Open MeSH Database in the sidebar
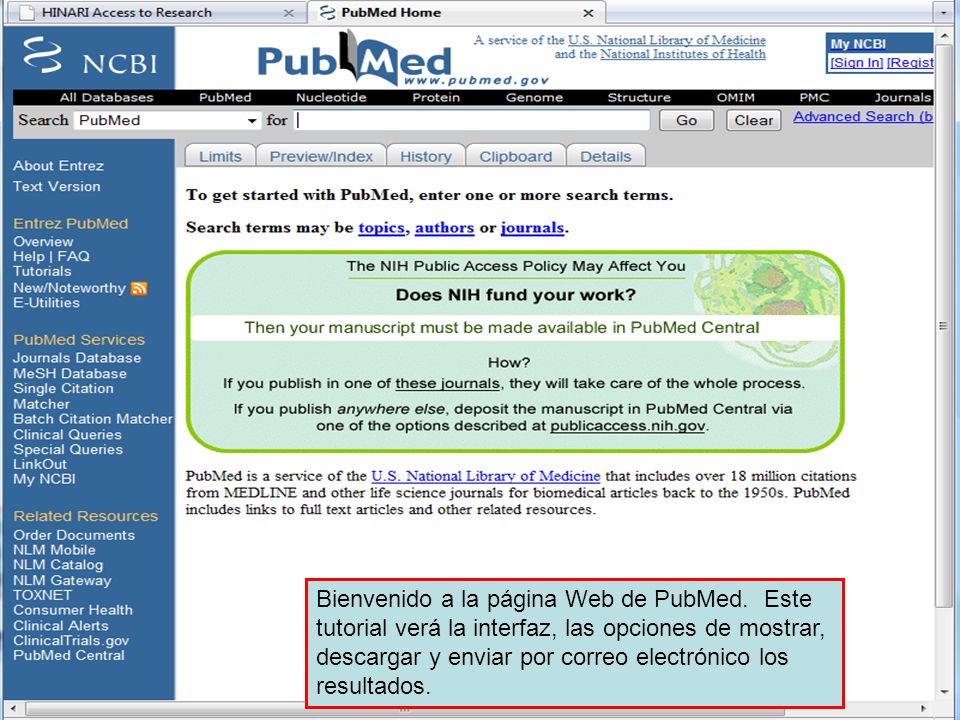 [x=70, y=373]
